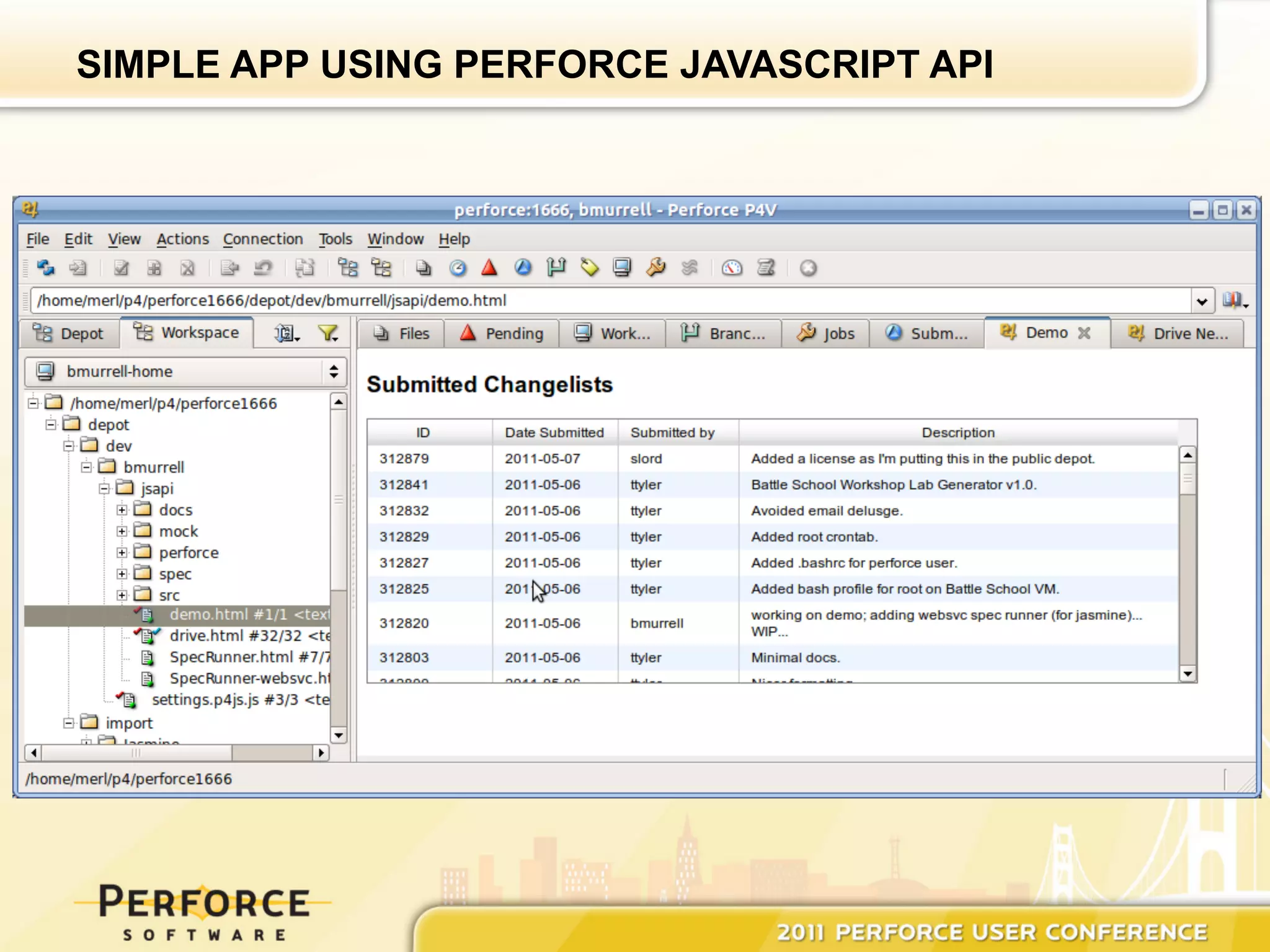Click the Workspace tree toolbar icon
Screen dimensions: 1270x952
(381, 268)
